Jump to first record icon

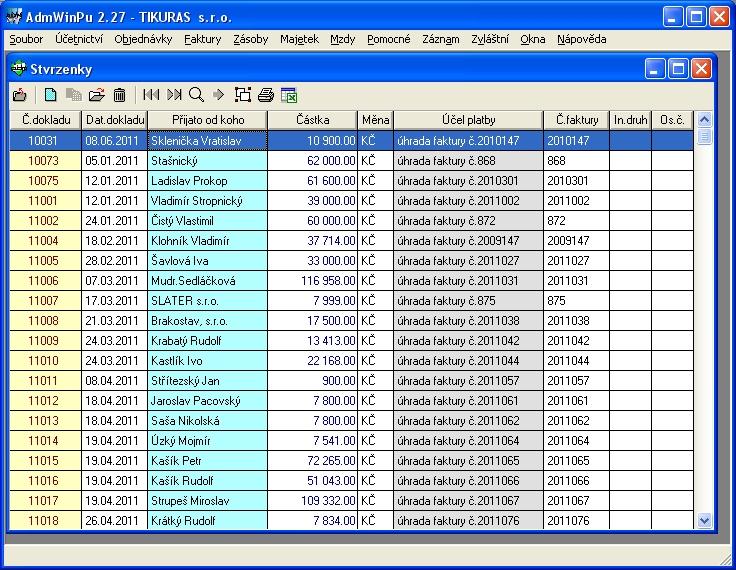pyautogui.click(x=151, y=95)
